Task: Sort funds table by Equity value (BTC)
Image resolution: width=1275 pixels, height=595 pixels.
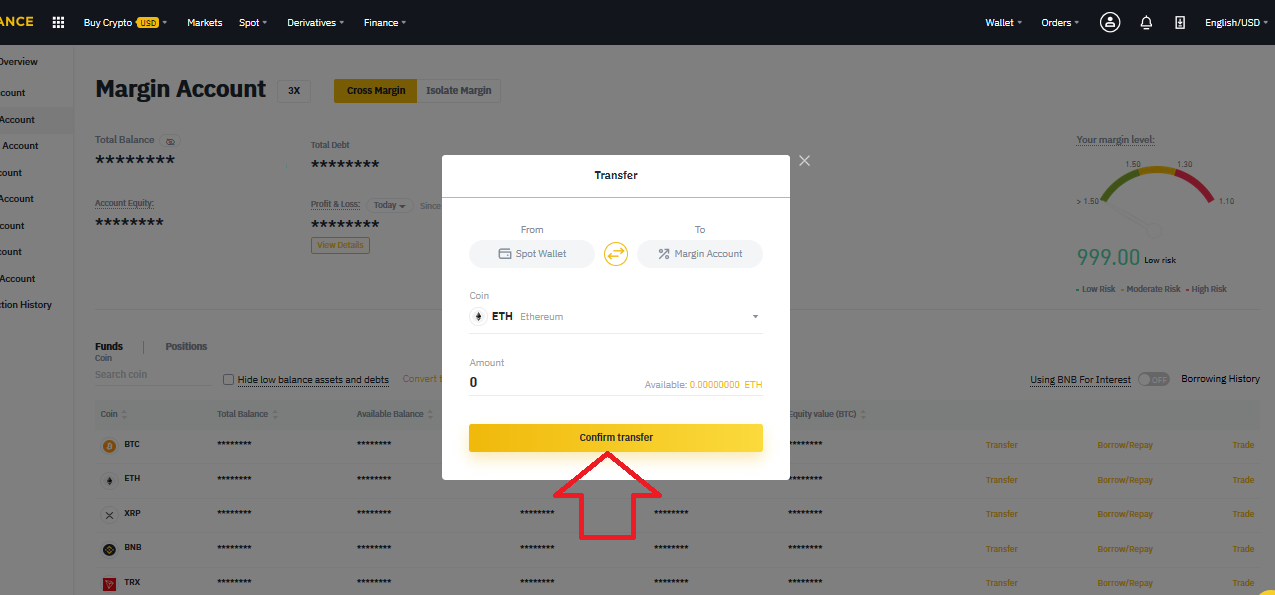Action: click(828, 414)
